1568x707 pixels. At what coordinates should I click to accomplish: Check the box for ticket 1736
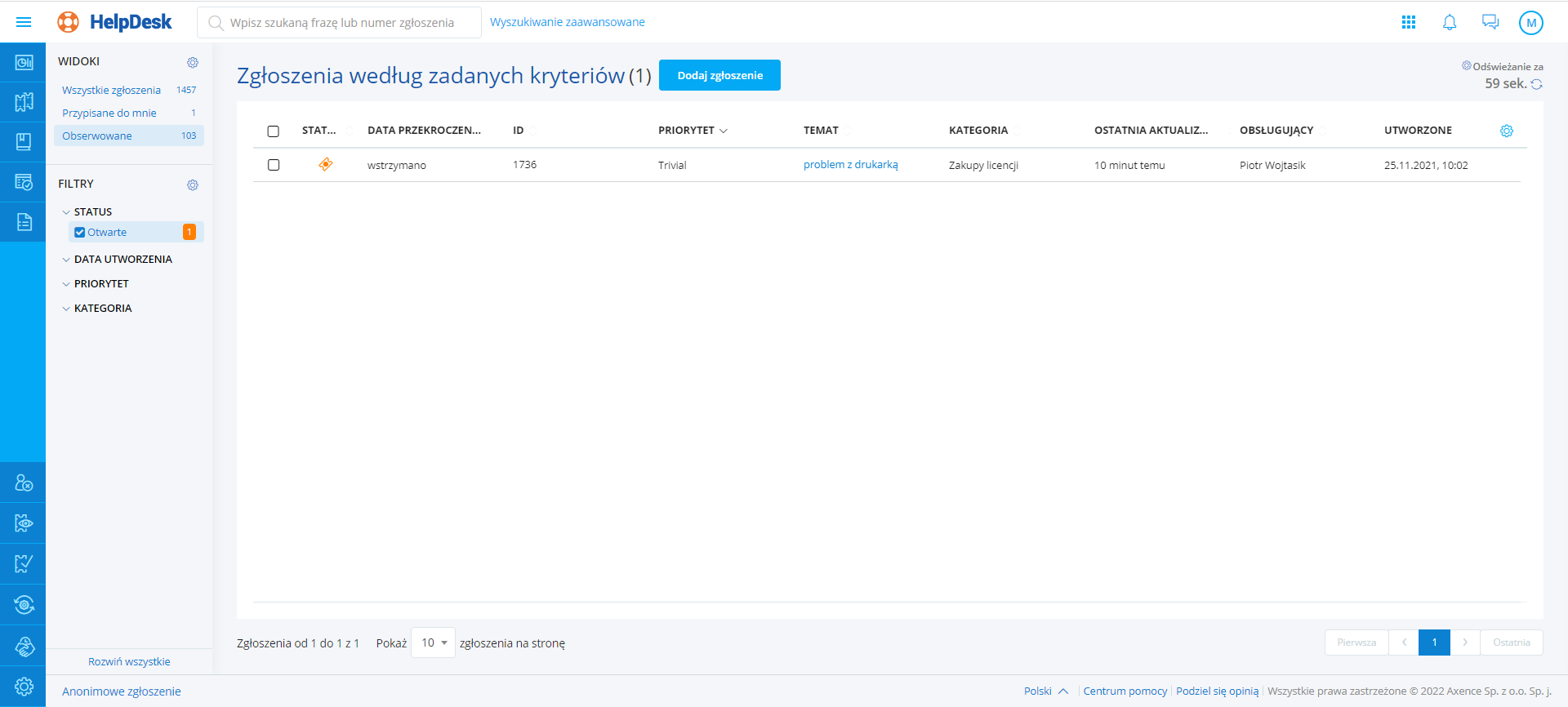point(274,165)
